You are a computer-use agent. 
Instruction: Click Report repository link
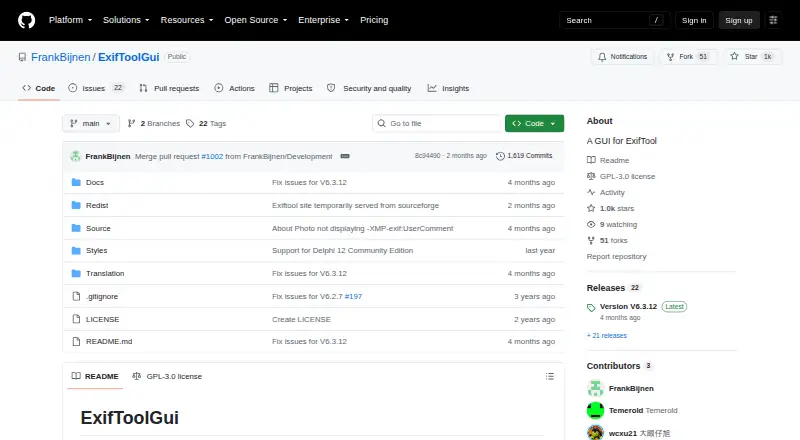click(x=616, y=256)
